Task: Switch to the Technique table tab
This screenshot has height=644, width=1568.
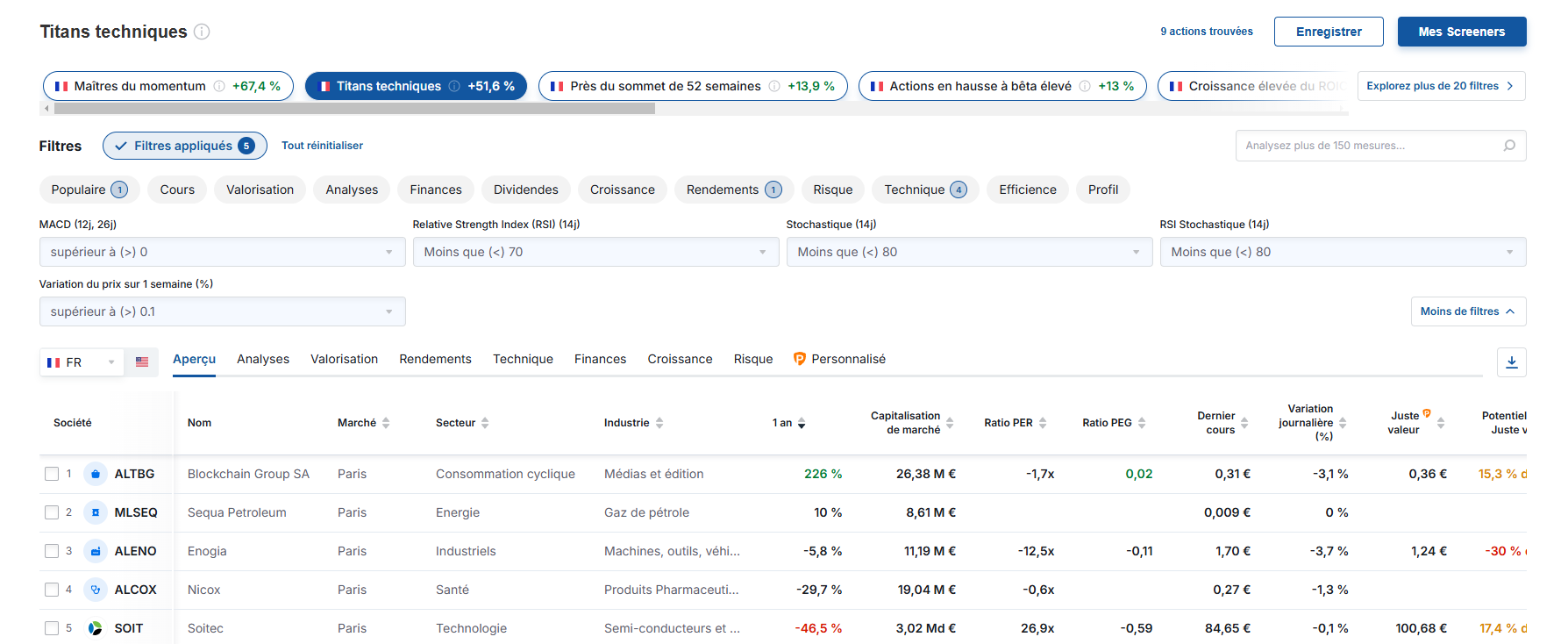Action: [523, 359]
